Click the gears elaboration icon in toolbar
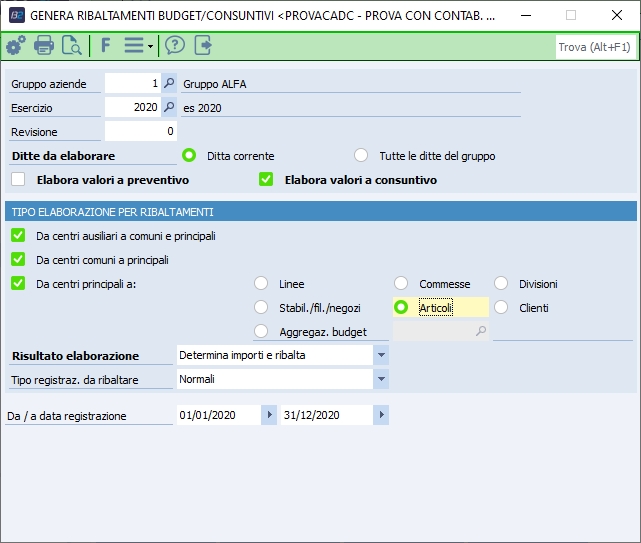 tap(16, 46)
